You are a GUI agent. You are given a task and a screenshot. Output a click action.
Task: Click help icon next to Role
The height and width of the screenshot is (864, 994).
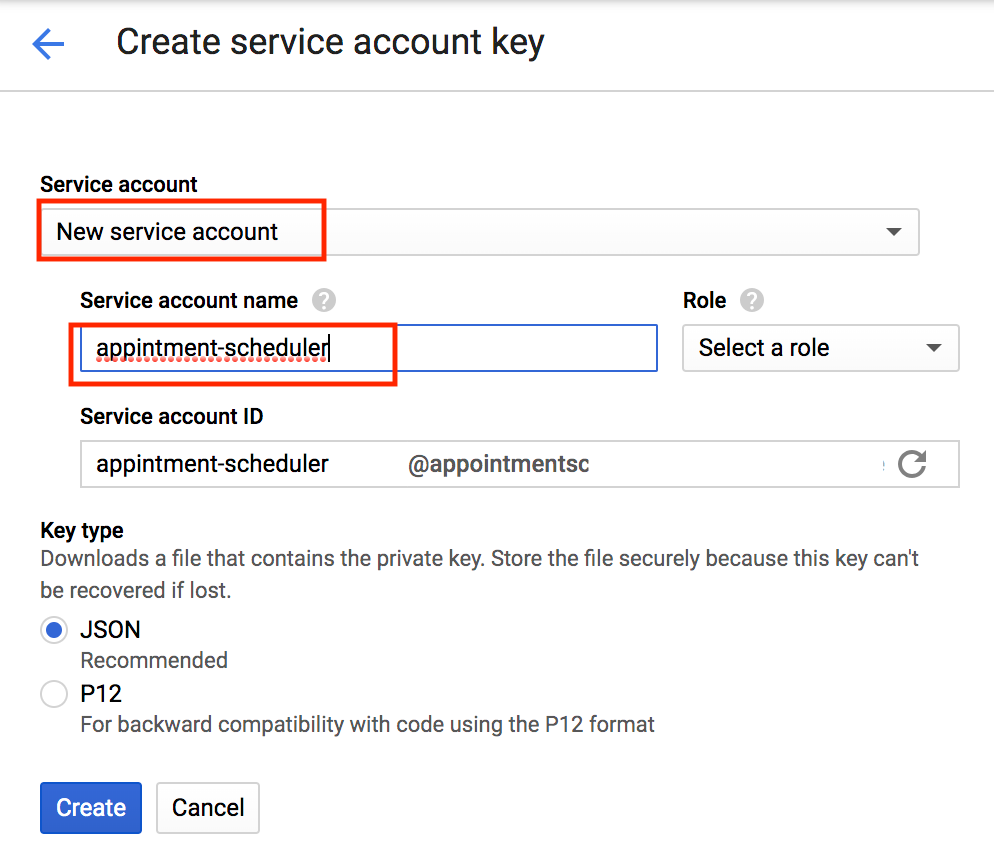pos(752,301)
